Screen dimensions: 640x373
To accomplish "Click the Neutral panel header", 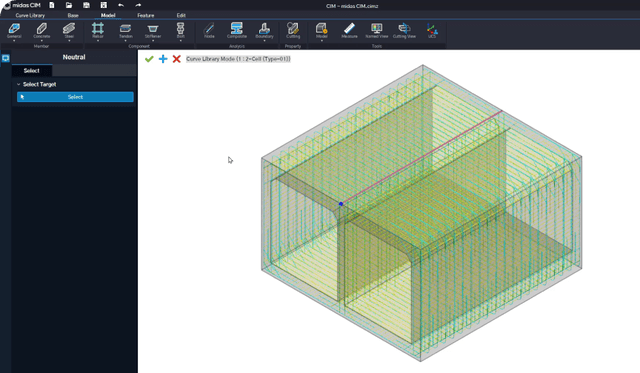I will coord(74,57).
